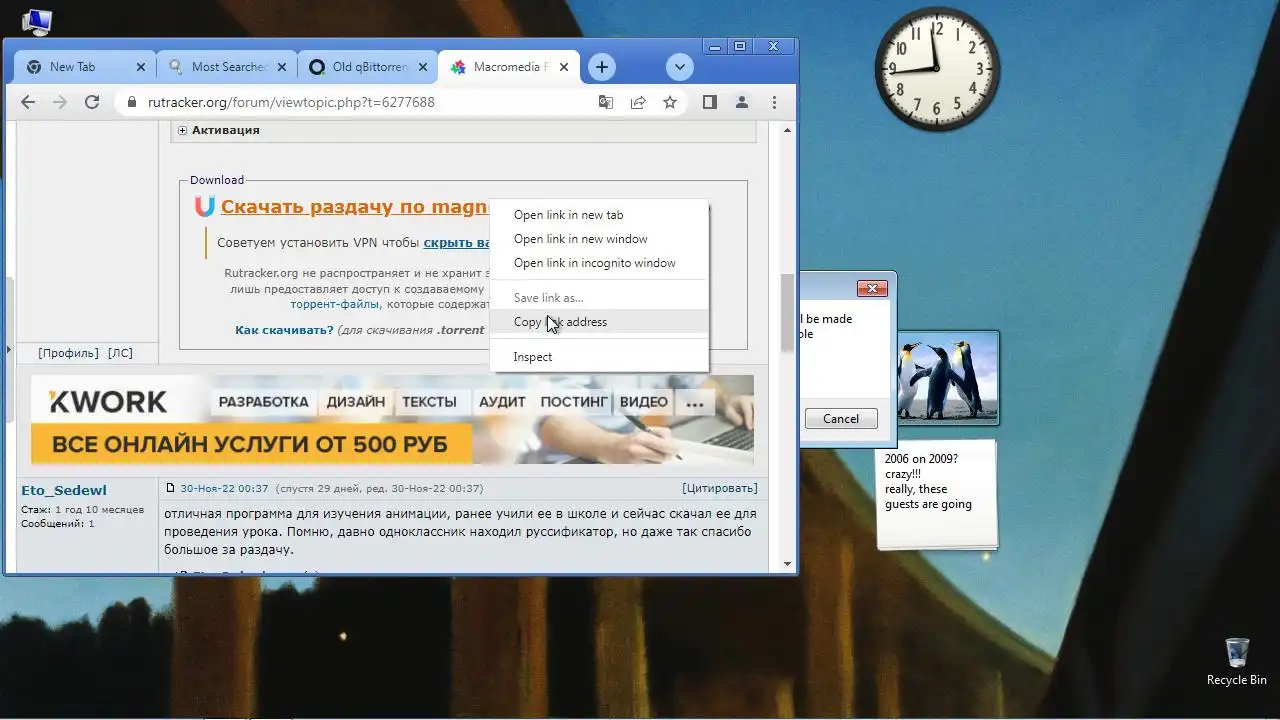Image resolution: width=1280 pixels, height=720 pixels.
Task: Click the page scrollbar down arrow
Action: [x=788, y=565]
